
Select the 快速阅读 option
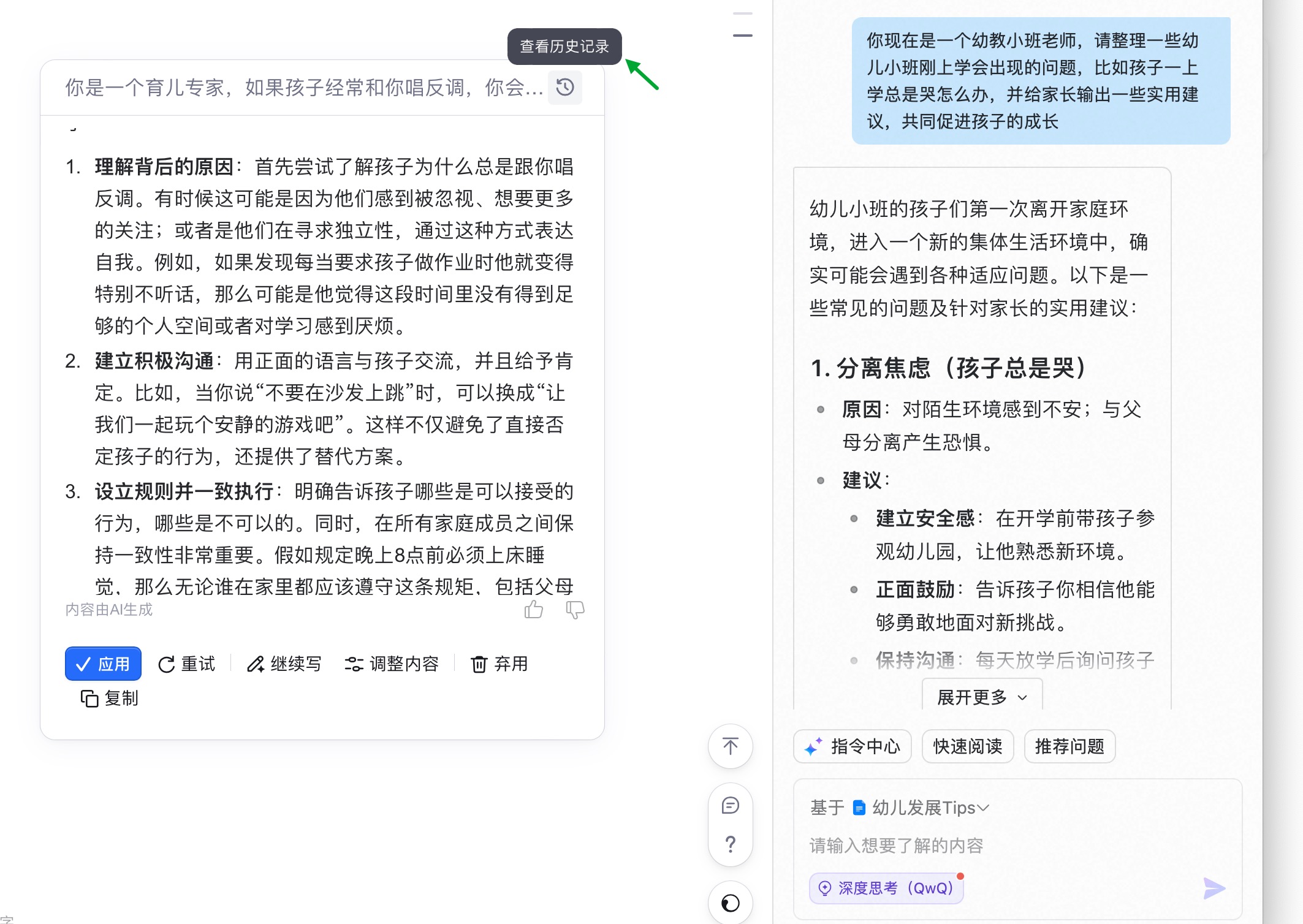pos(967,746)
